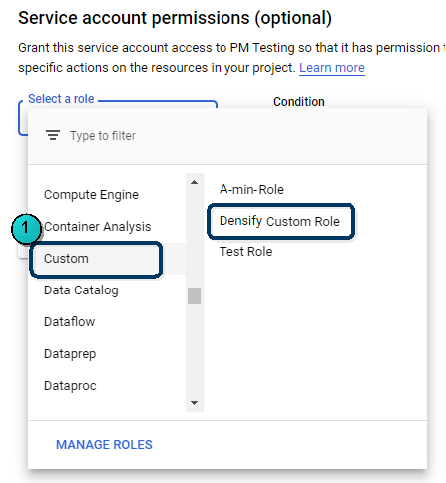
Task: Click the Condition column label
Action: click(299, 102)
